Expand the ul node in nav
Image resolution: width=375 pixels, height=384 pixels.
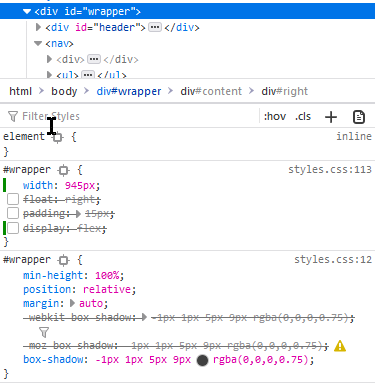(49, 75)
